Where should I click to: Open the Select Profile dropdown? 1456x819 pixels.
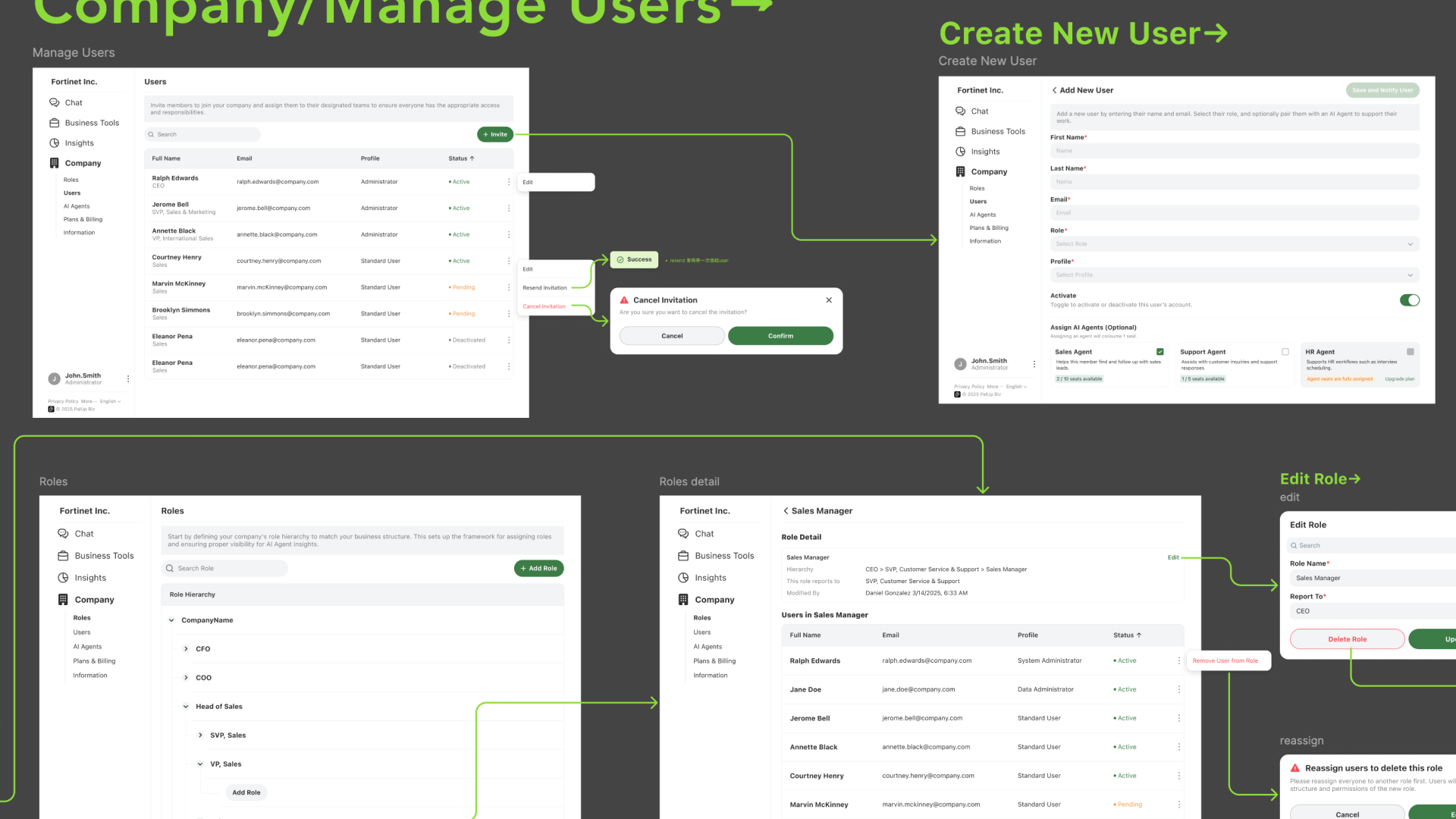click(1235, 275)
